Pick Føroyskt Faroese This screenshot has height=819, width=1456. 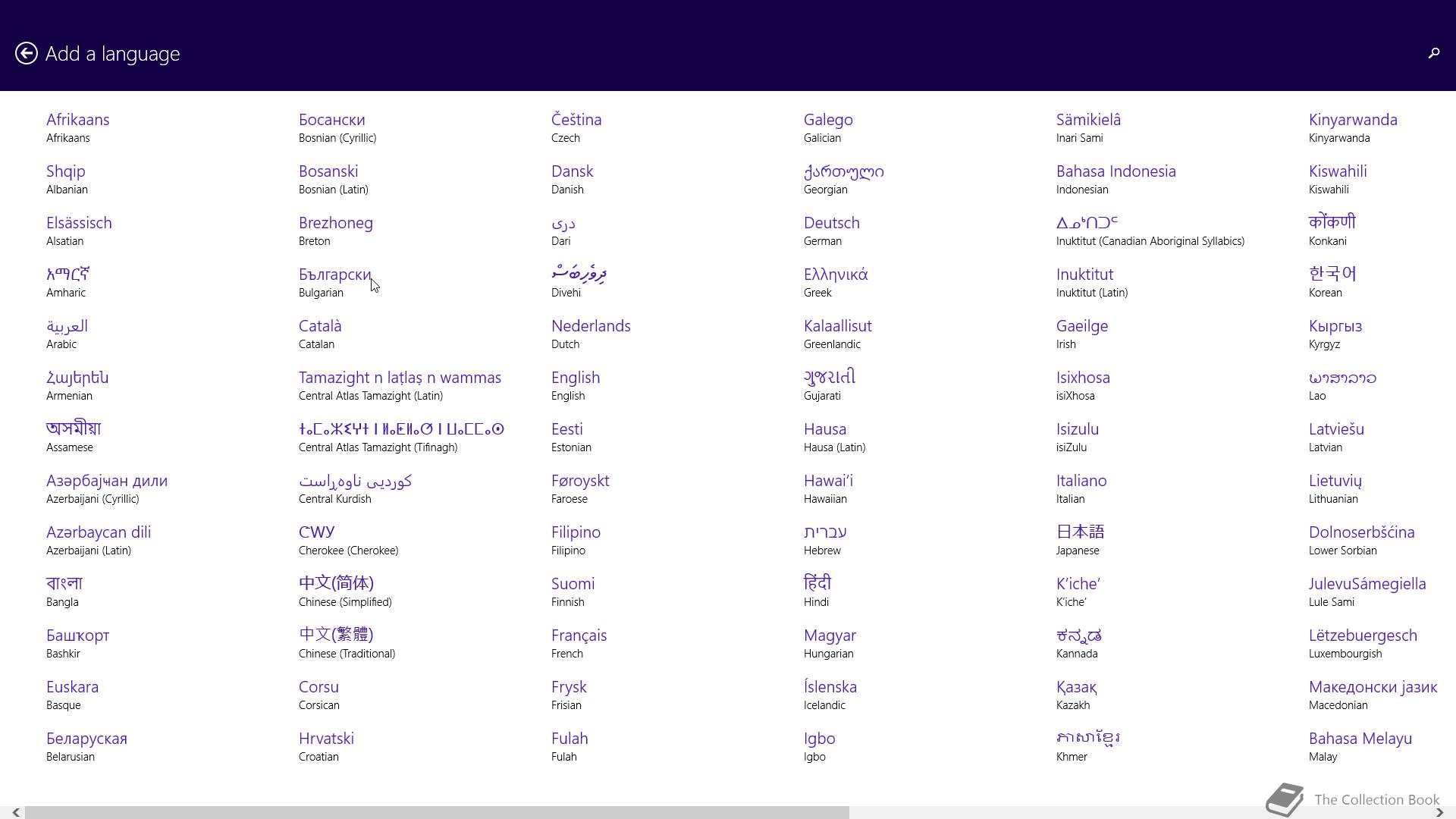[x=580, y=489]
